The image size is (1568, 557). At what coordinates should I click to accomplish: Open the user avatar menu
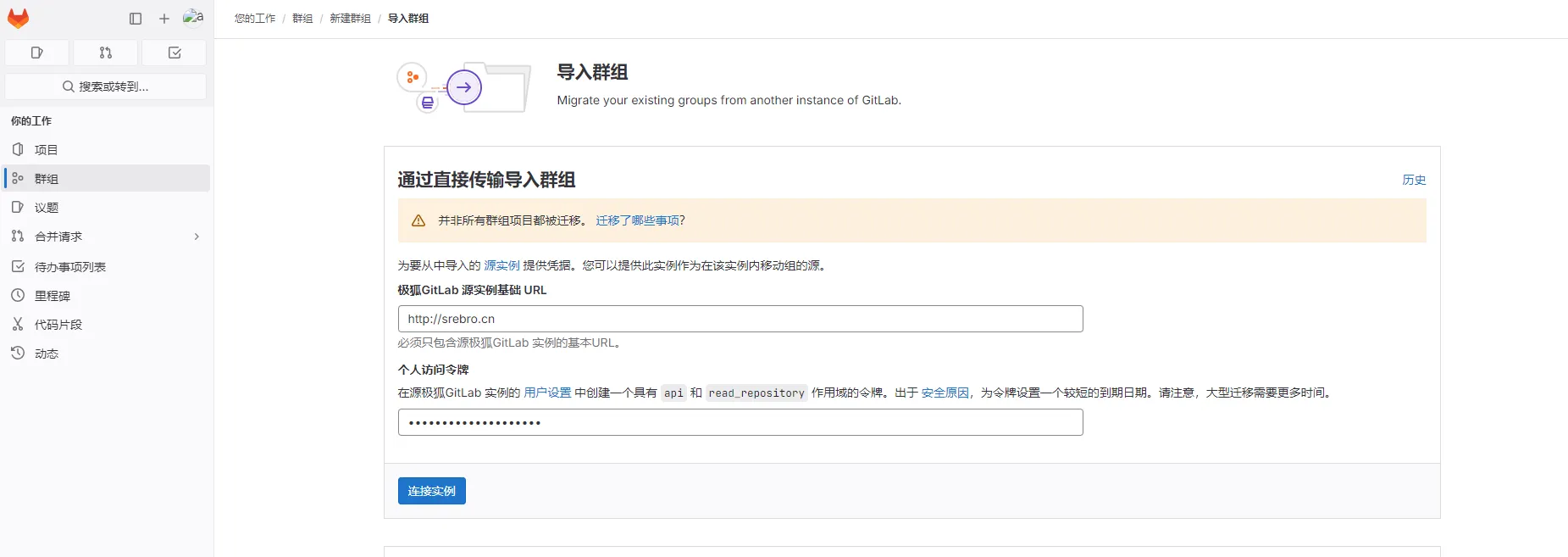coord(193,18)
